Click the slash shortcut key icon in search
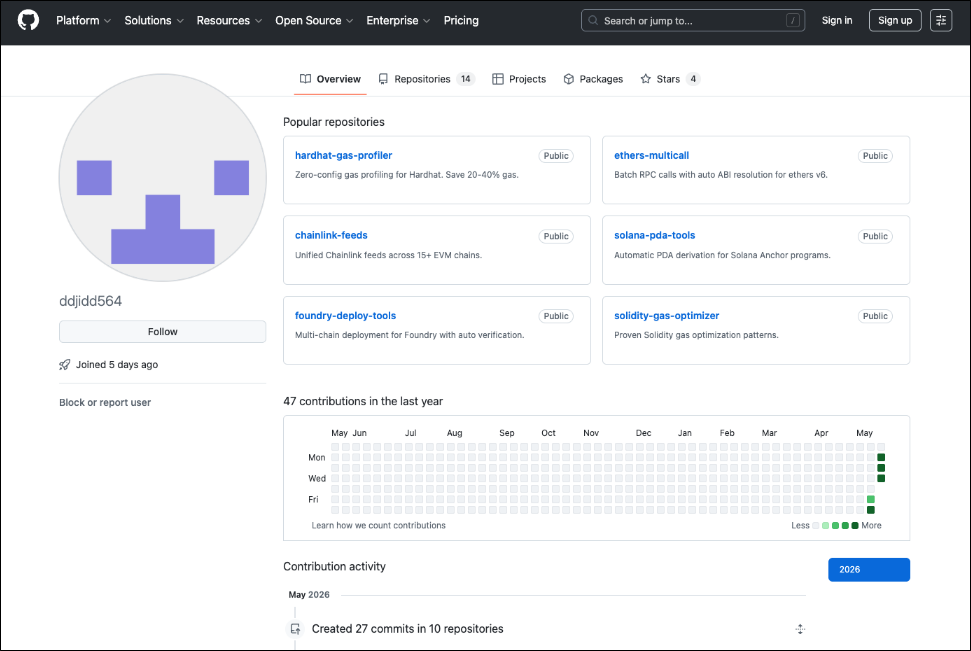The image size is (971, 651). 792,20
